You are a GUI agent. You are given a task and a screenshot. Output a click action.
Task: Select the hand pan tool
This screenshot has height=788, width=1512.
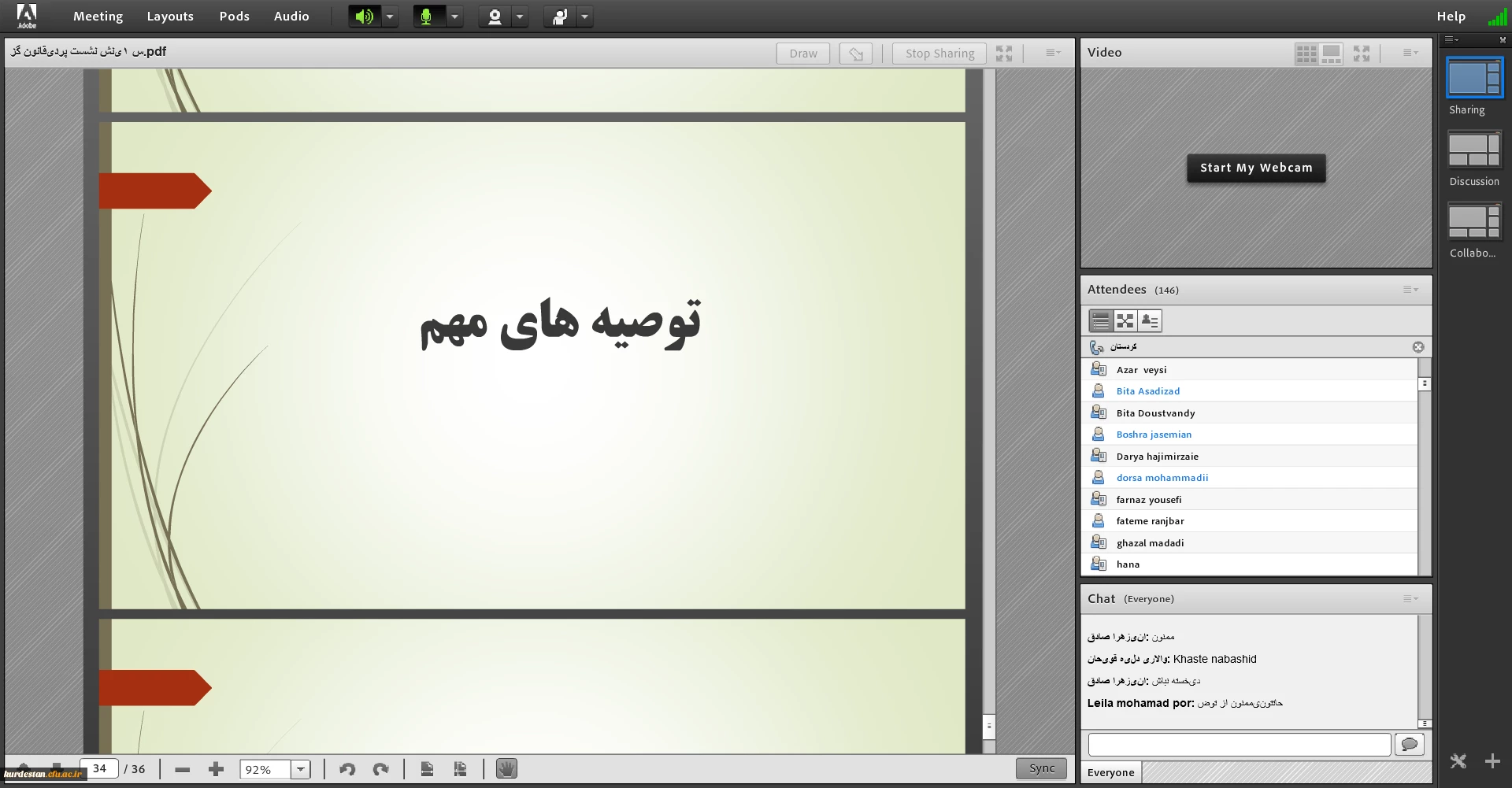tap(506, 769)
